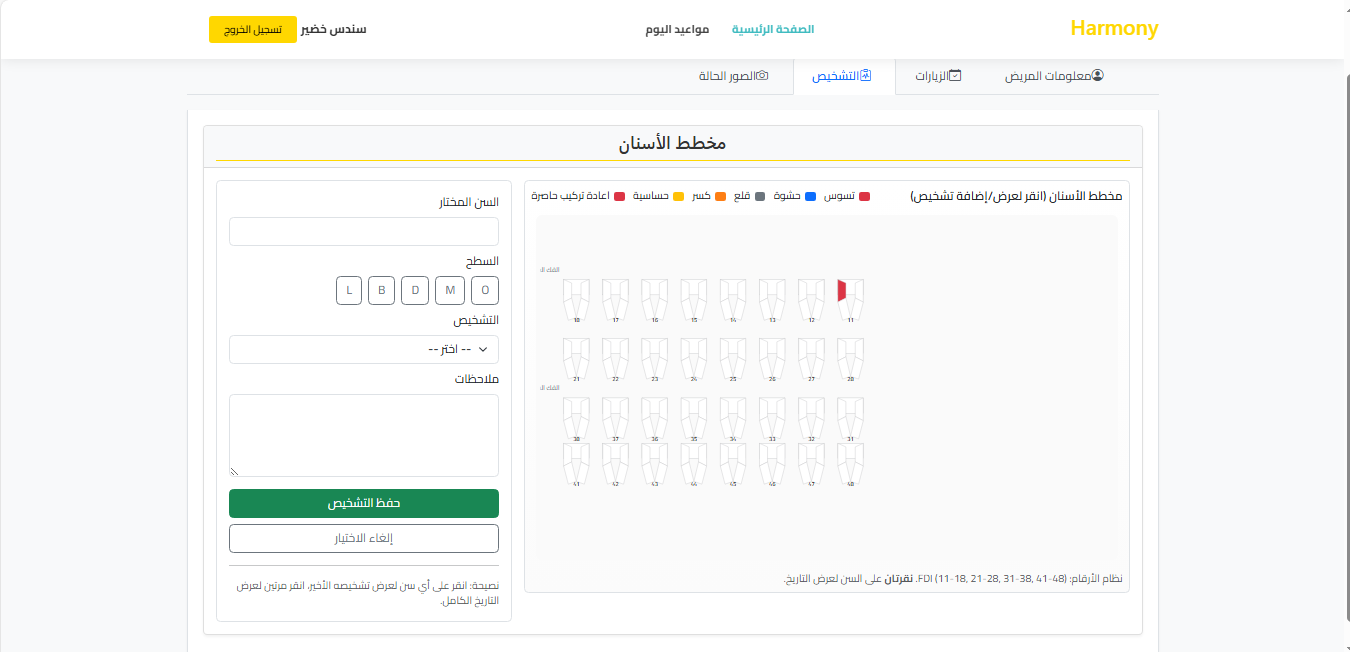Go to معلومات المريض patient info tab
The width and height of the screenshot is (1350, 652).
click(x=1054, y=76)
